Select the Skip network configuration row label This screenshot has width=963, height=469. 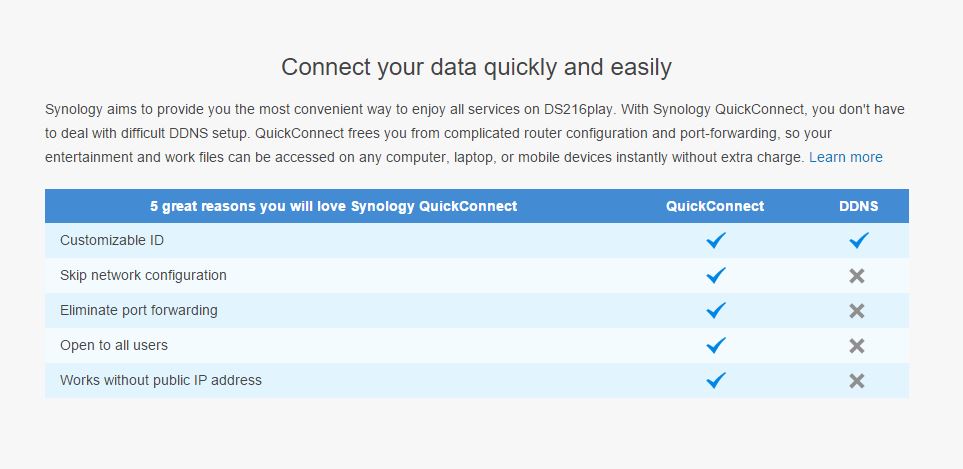click(x=143, y=275)
